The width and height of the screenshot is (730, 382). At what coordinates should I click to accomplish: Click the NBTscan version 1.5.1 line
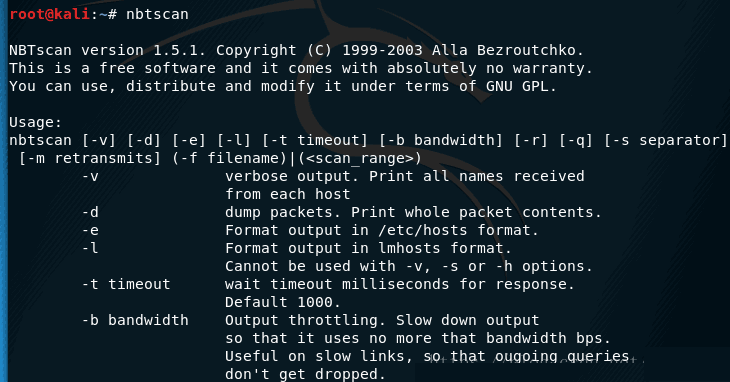(296, 50)
